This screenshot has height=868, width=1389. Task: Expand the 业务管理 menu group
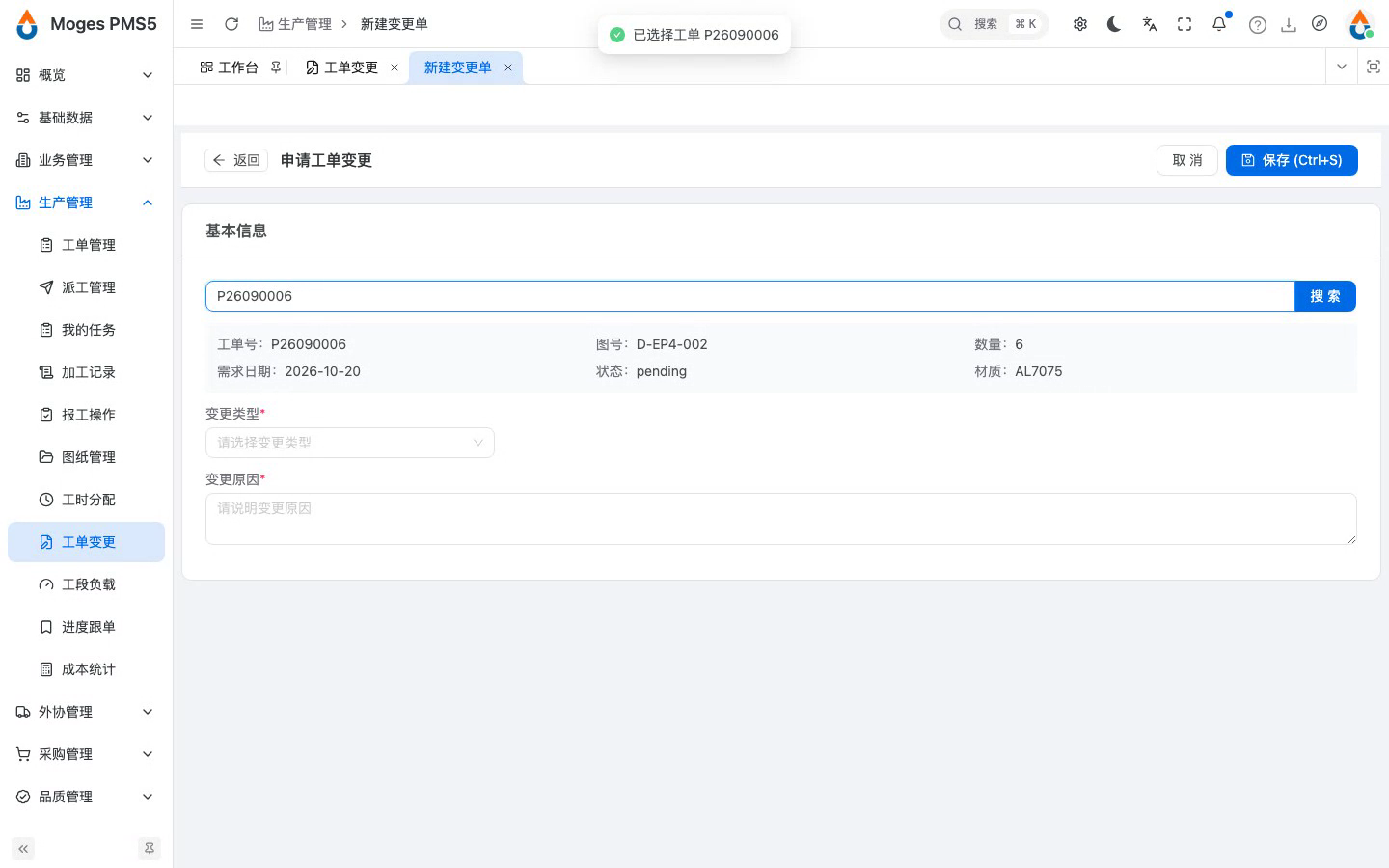pos(86,160)
